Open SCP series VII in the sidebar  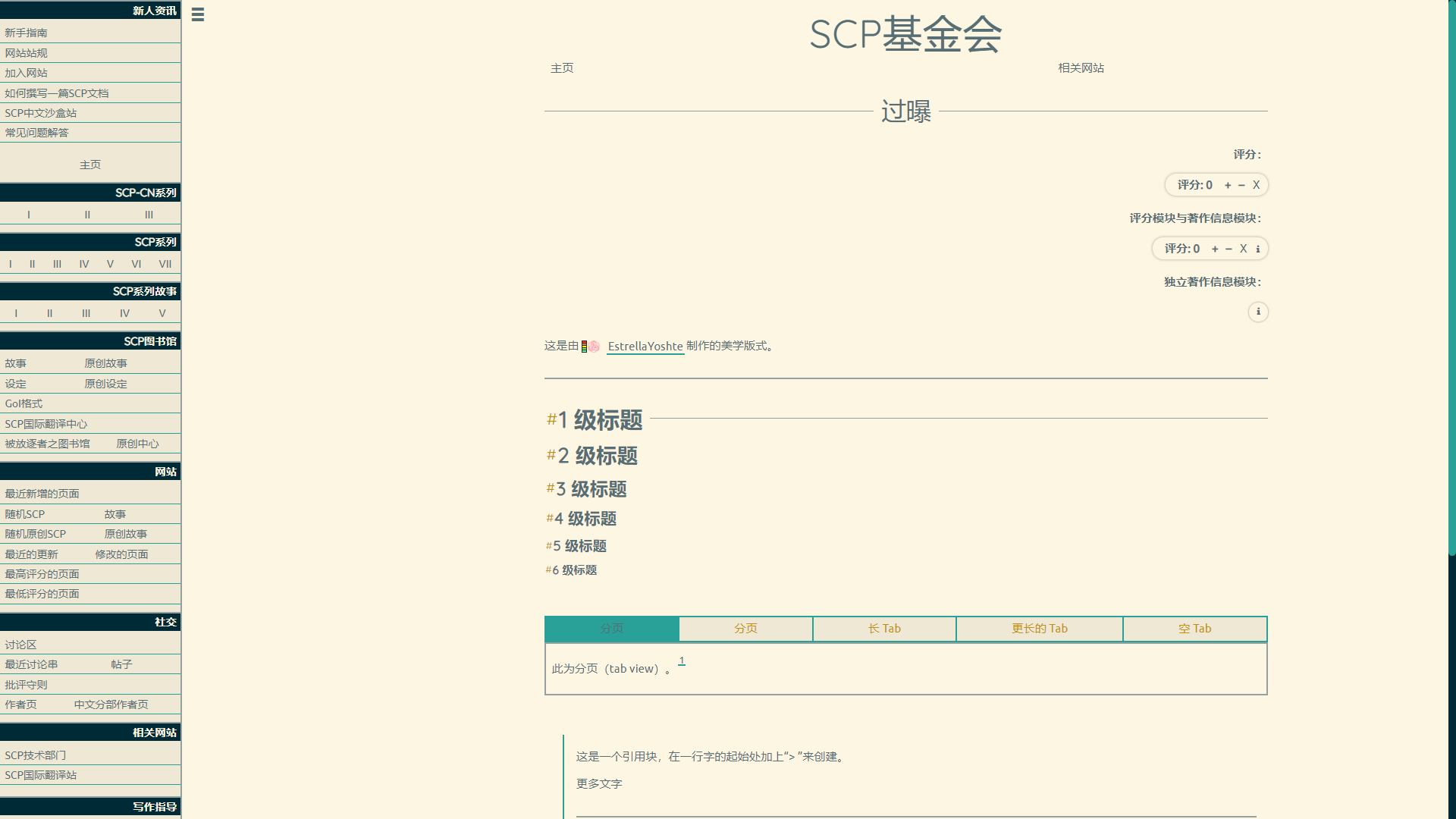[165, 264]
